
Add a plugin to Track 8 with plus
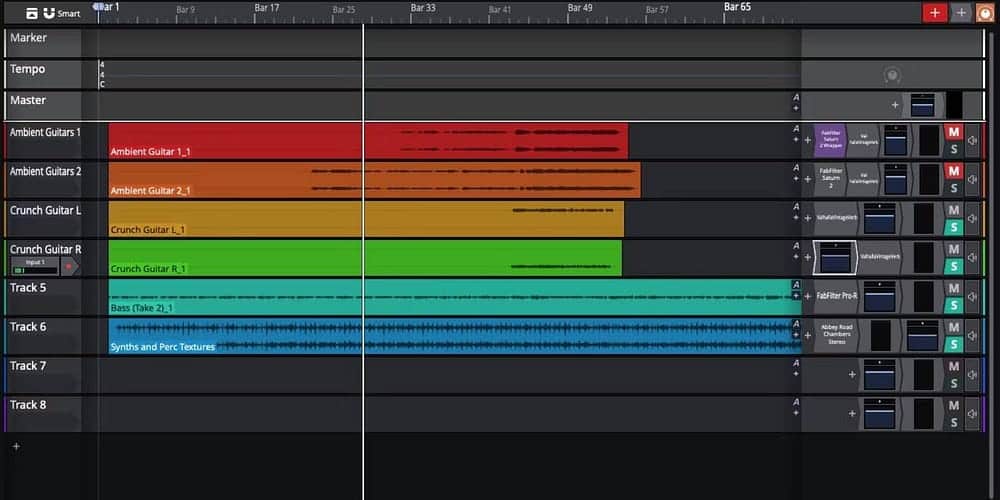pos(852,413)
